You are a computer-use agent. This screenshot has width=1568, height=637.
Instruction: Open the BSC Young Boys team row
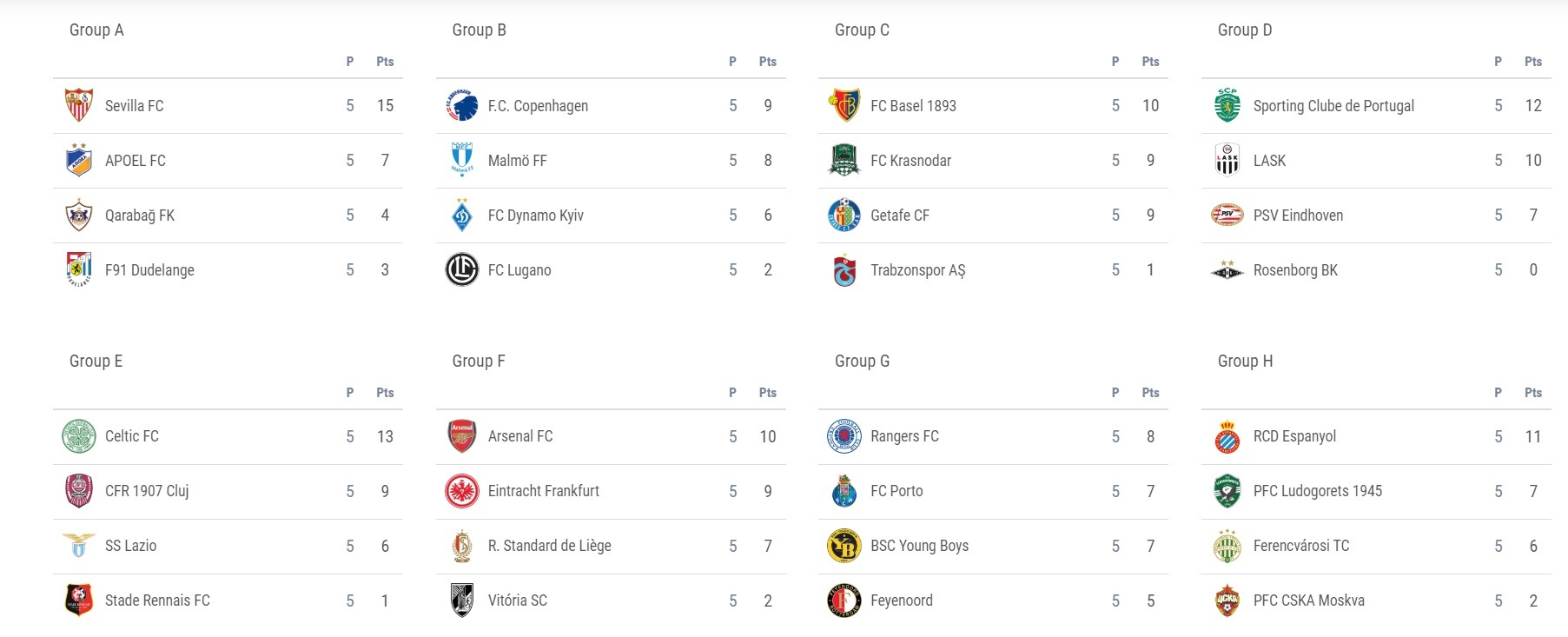click(x=993, y=546)
